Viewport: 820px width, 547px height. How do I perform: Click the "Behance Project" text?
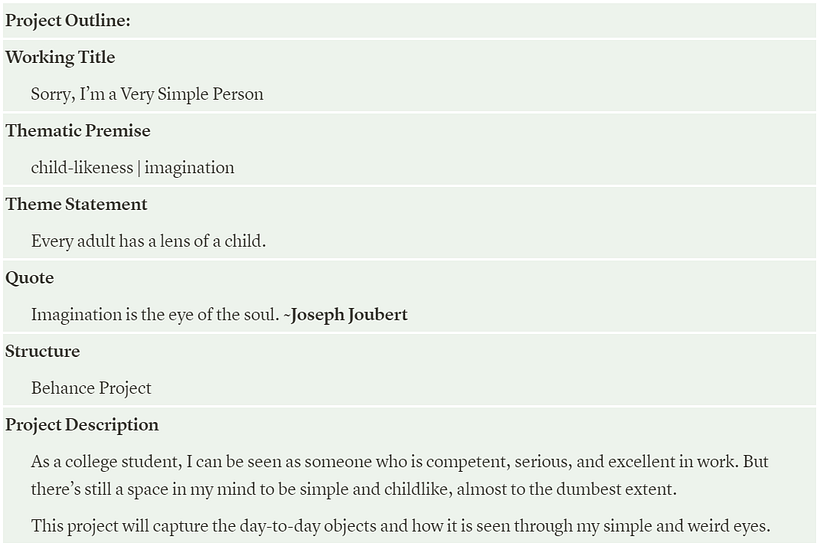(91, 388)
